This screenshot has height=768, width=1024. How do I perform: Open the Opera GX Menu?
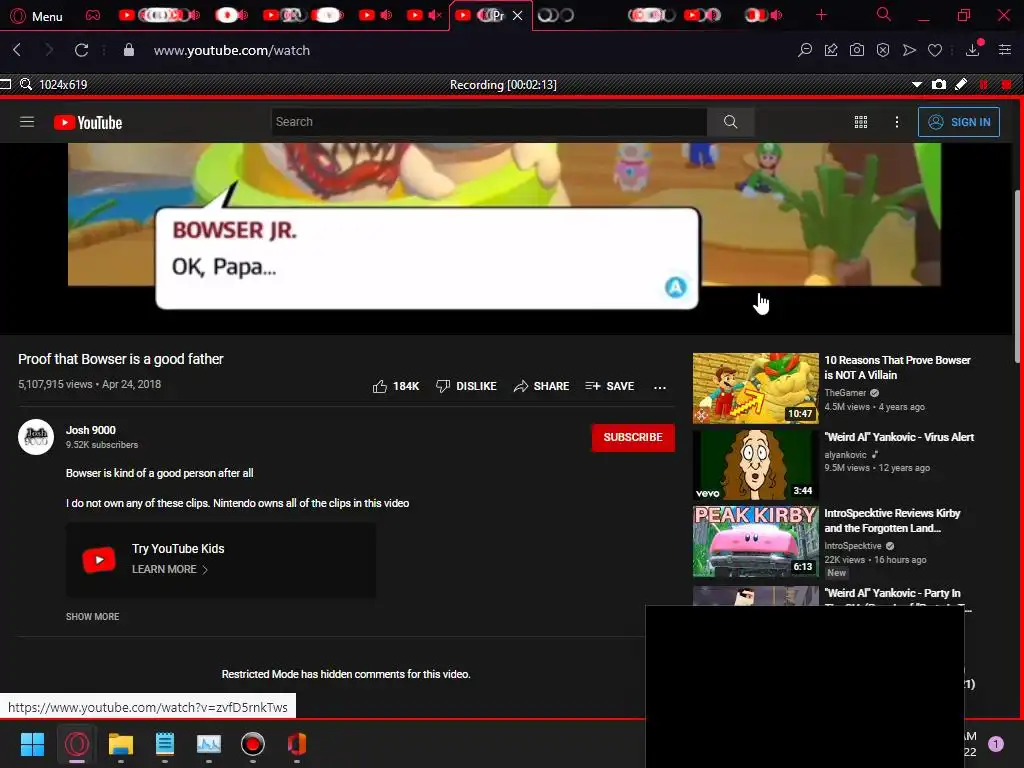37,16
